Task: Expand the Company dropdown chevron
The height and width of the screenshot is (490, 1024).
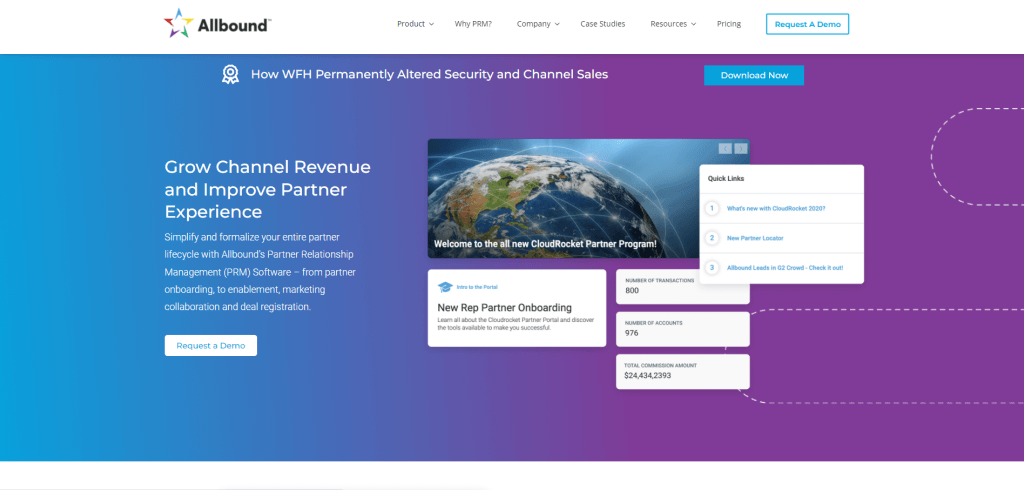Action: coord(557,24)
